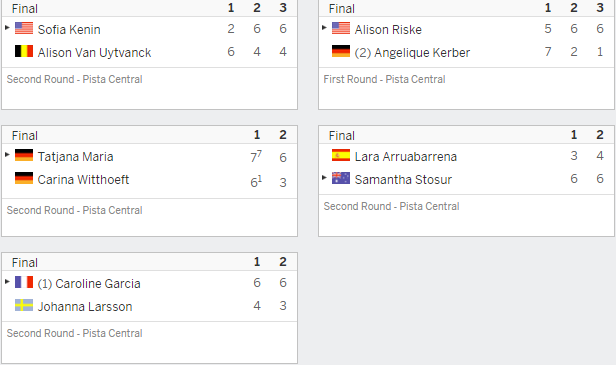Viewport: 616px width, 365px height.
Task: Click the Spanish flag beside Lara Arruabarrena
Action: coord(341,155)
